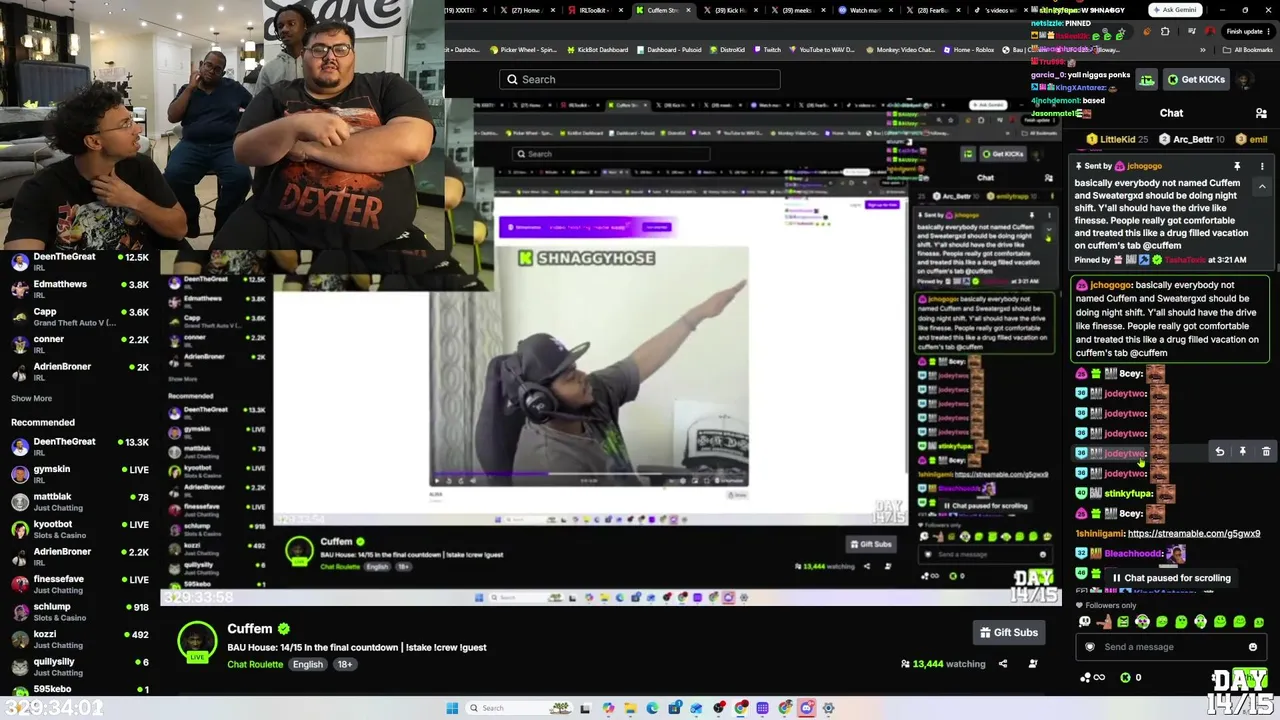The height and width of the screenshot is (720, 1280).
Task: Open the Home - Roblox bookmark
Action: tap(968, 50)
